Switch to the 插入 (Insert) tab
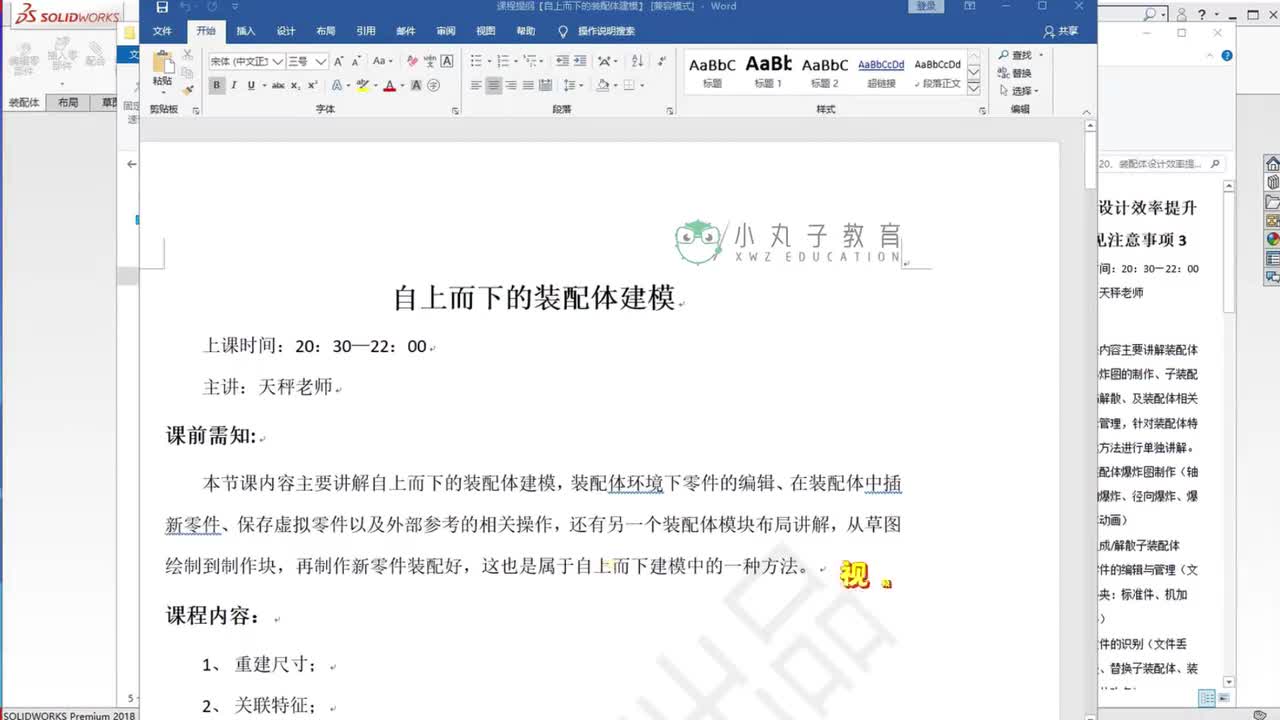1280x720 pixels. coord(246,31)
